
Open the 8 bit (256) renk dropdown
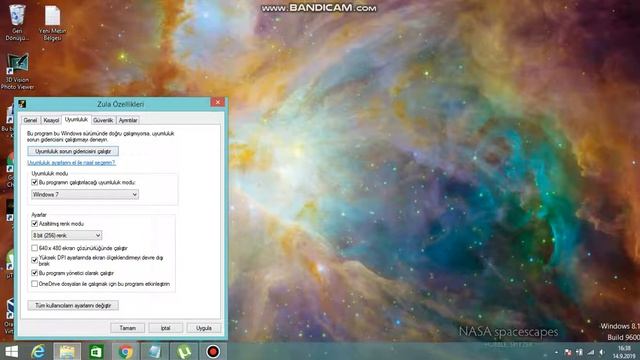[67, 235]
